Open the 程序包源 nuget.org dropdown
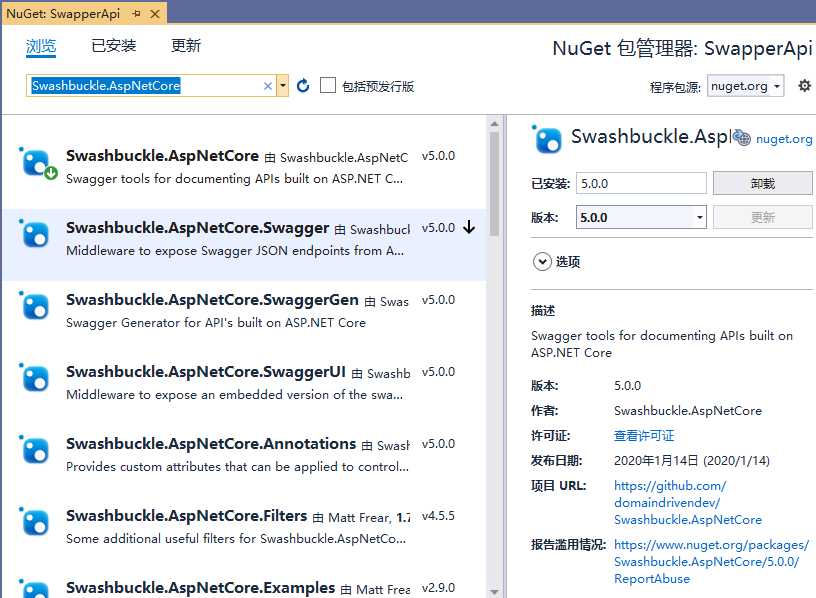816x598 pixels. tap(745, 86)
